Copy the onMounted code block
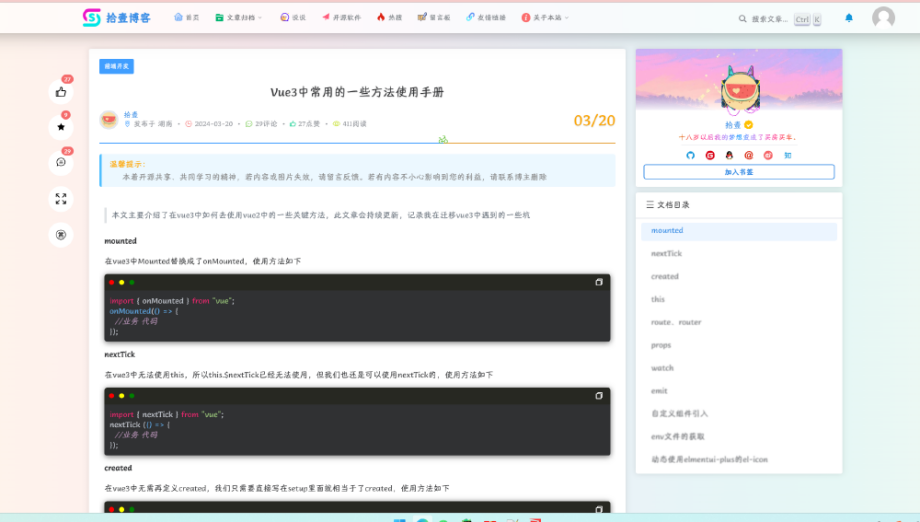The height and width of the screenshot is (522, 920). click(598, 282)
